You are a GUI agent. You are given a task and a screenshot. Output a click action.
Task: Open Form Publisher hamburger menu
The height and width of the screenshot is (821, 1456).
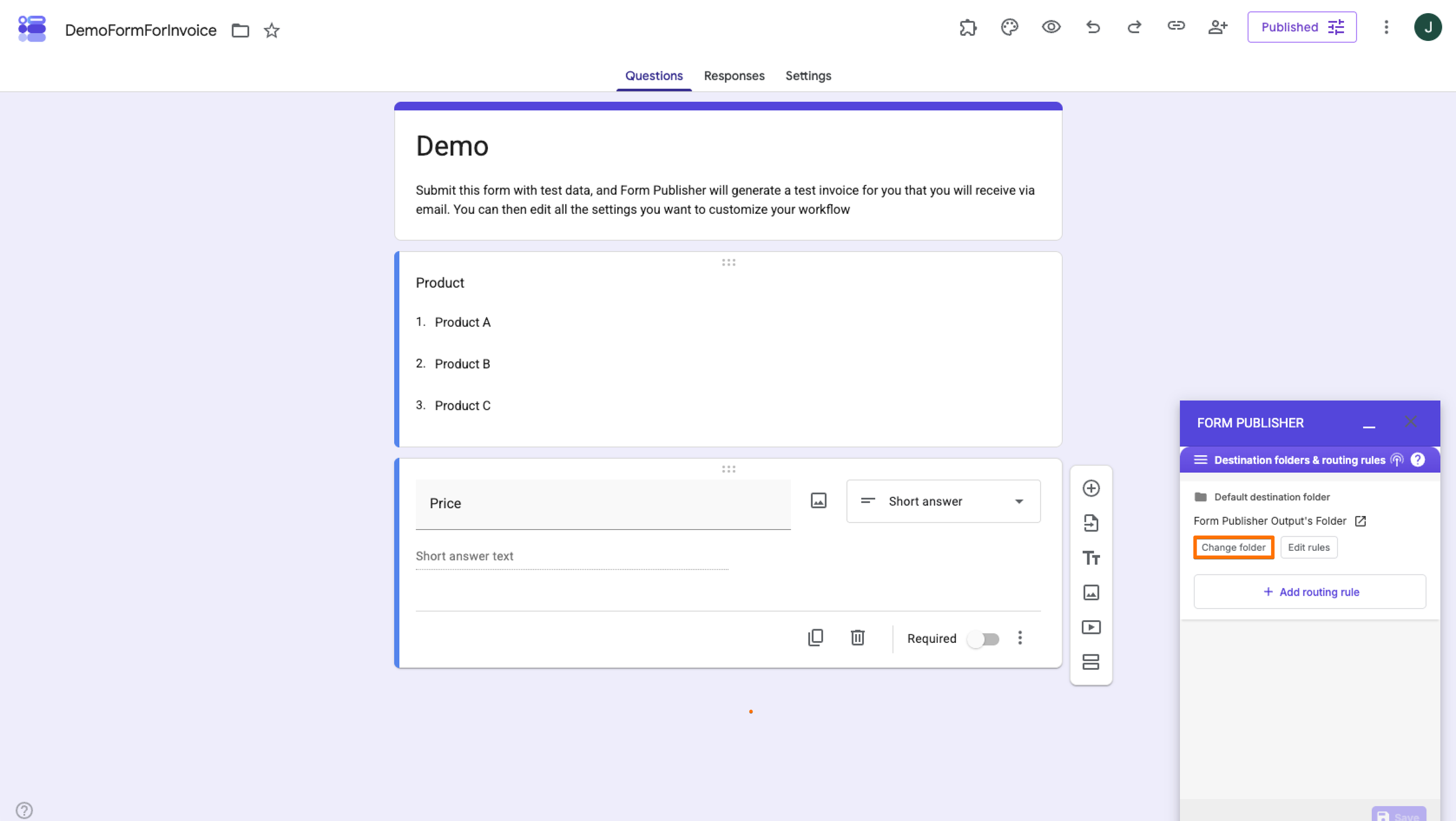coord(1201,460)
